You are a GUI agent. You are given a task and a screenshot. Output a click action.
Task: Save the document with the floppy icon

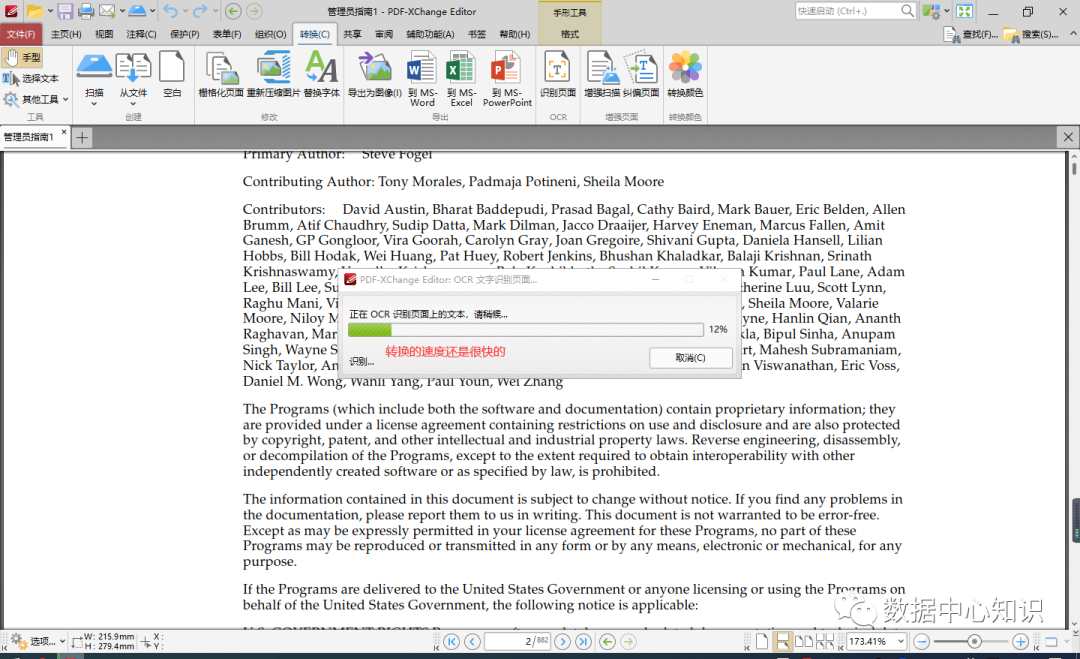tap(65, 11)
